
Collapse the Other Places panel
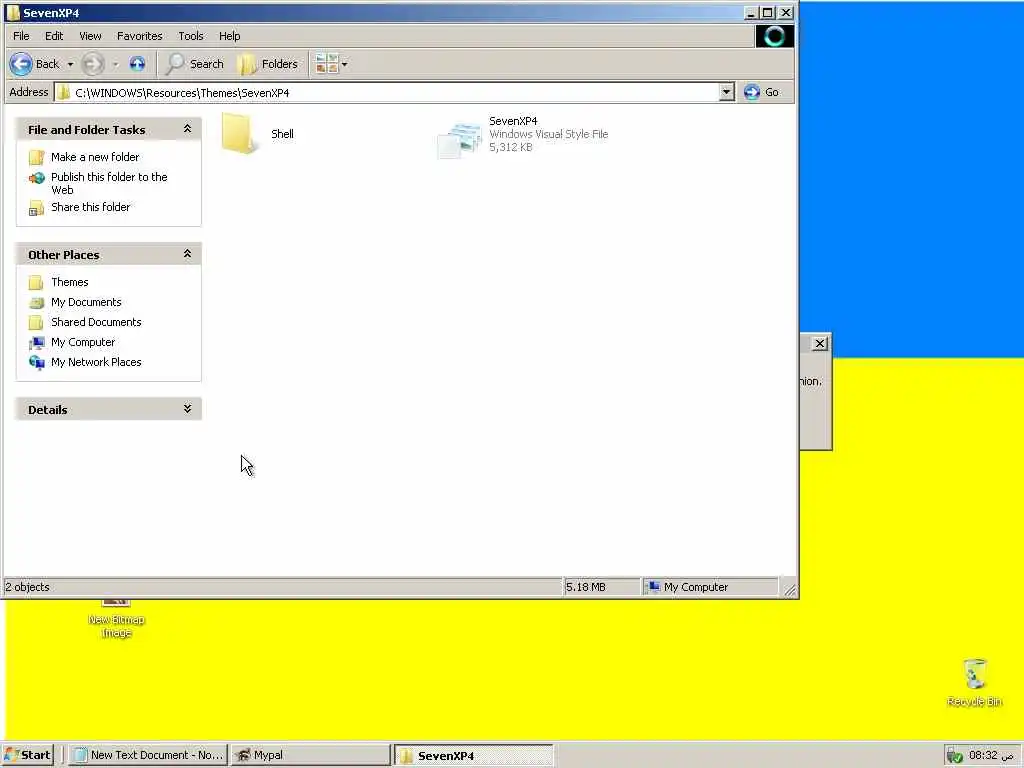(187, 254)
